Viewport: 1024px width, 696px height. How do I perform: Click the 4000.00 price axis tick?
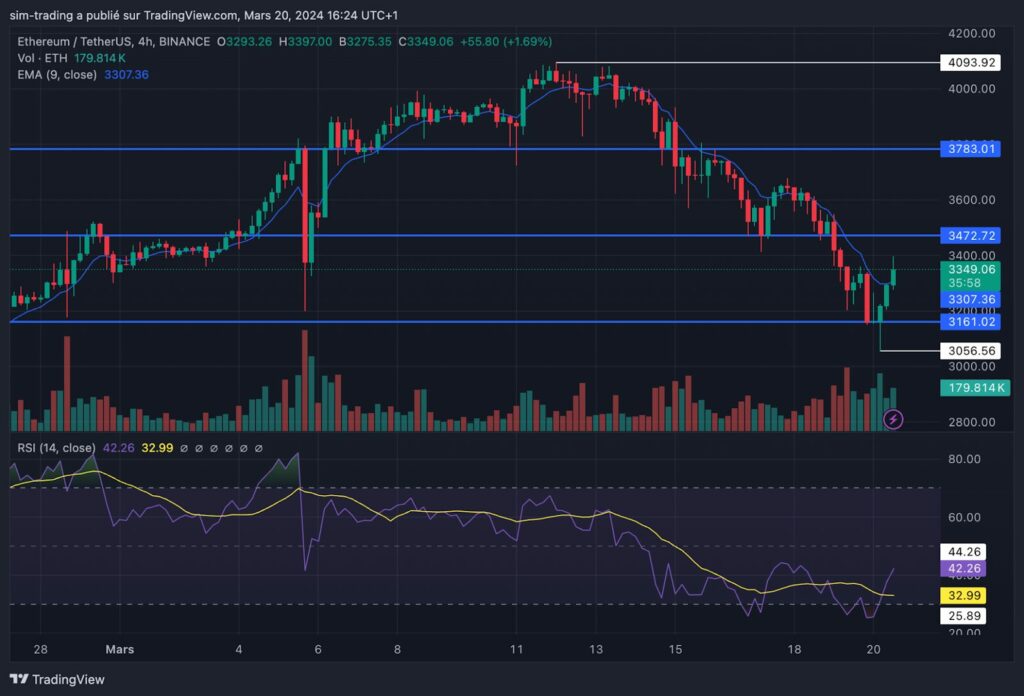click(x=972, y=89)
